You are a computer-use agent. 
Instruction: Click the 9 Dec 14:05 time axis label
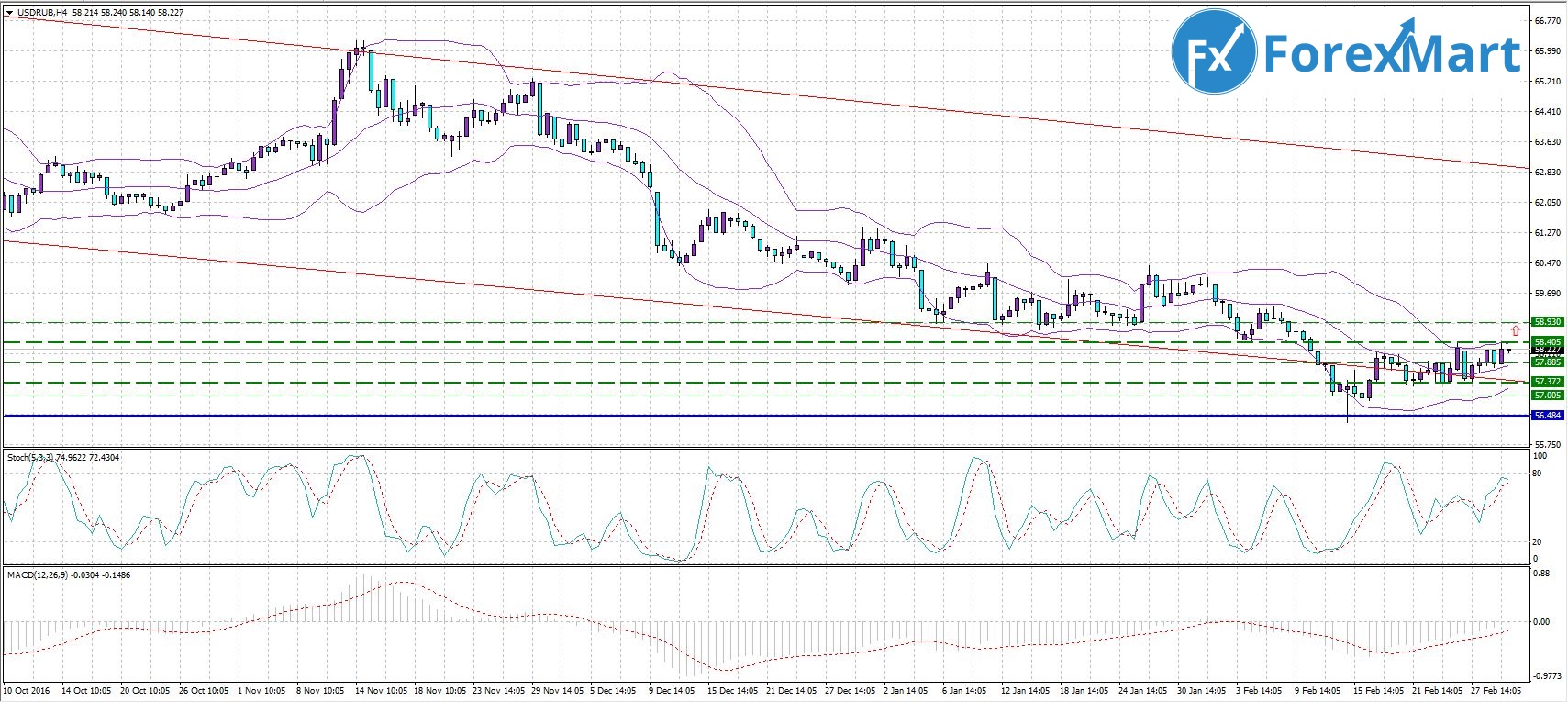click(x=674, y=689)
